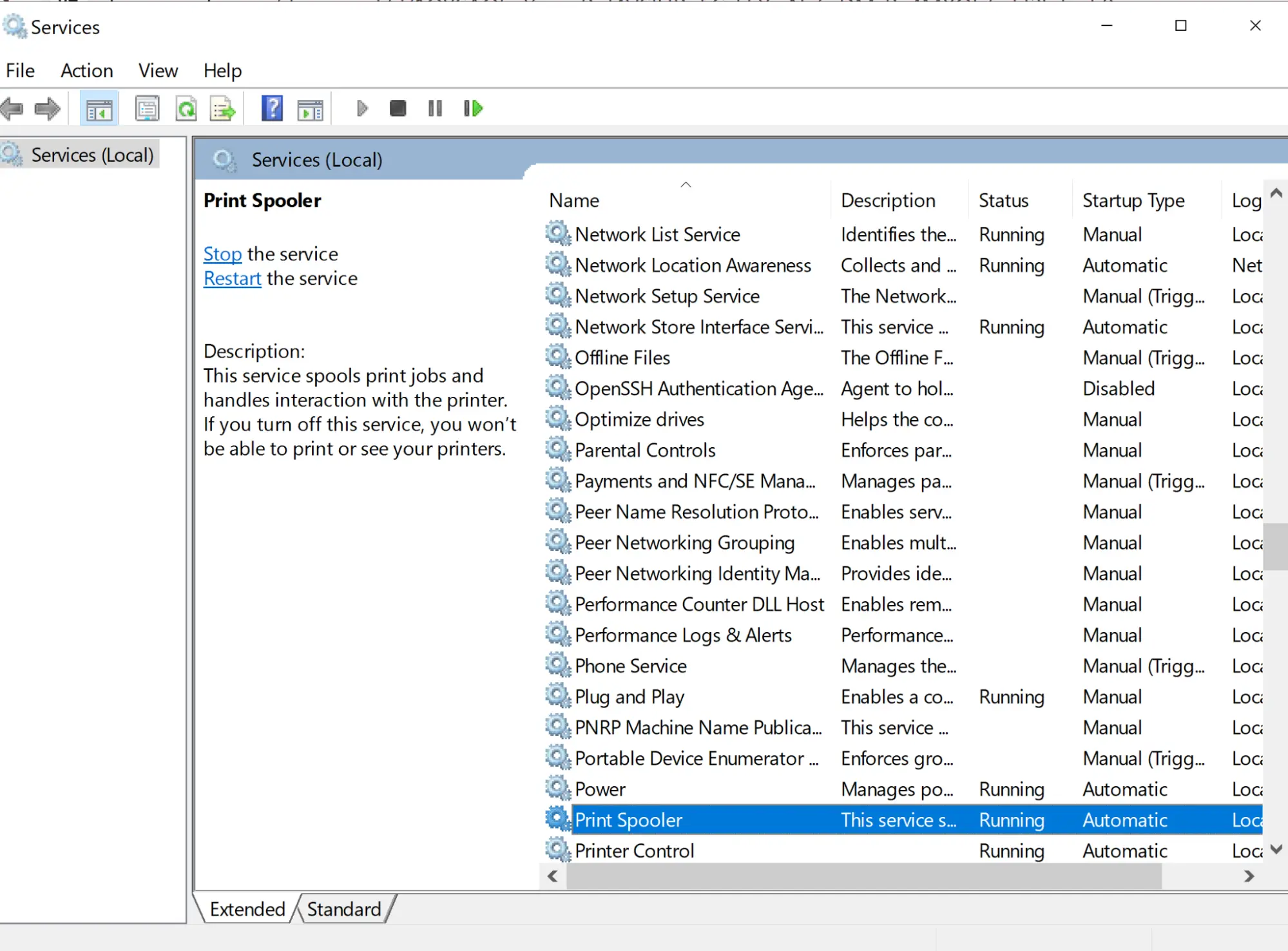Select Peer Networking Grouping row
Image resolution: width=1288 pixels, height=951 pixels.
(903, 543)
